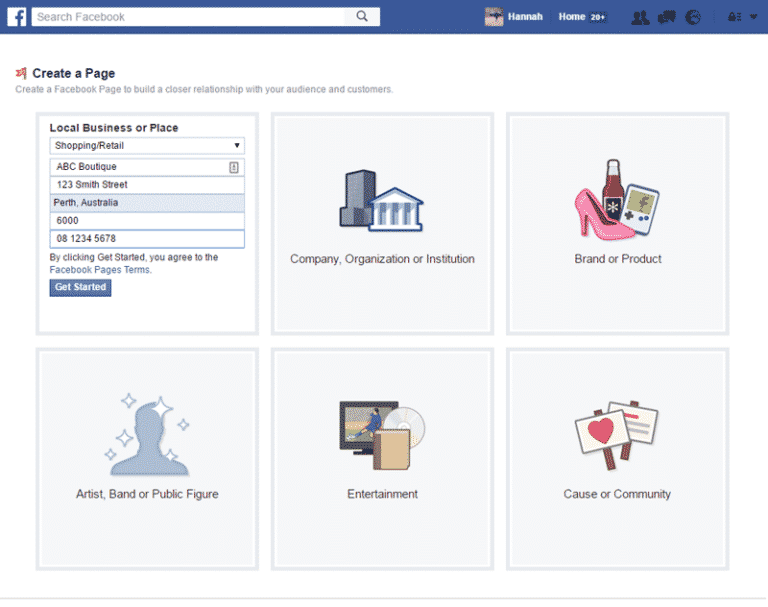This screenshot has width=768, height=607.
Task: Open the Facebook Pages Terms link
Action: 100,270
